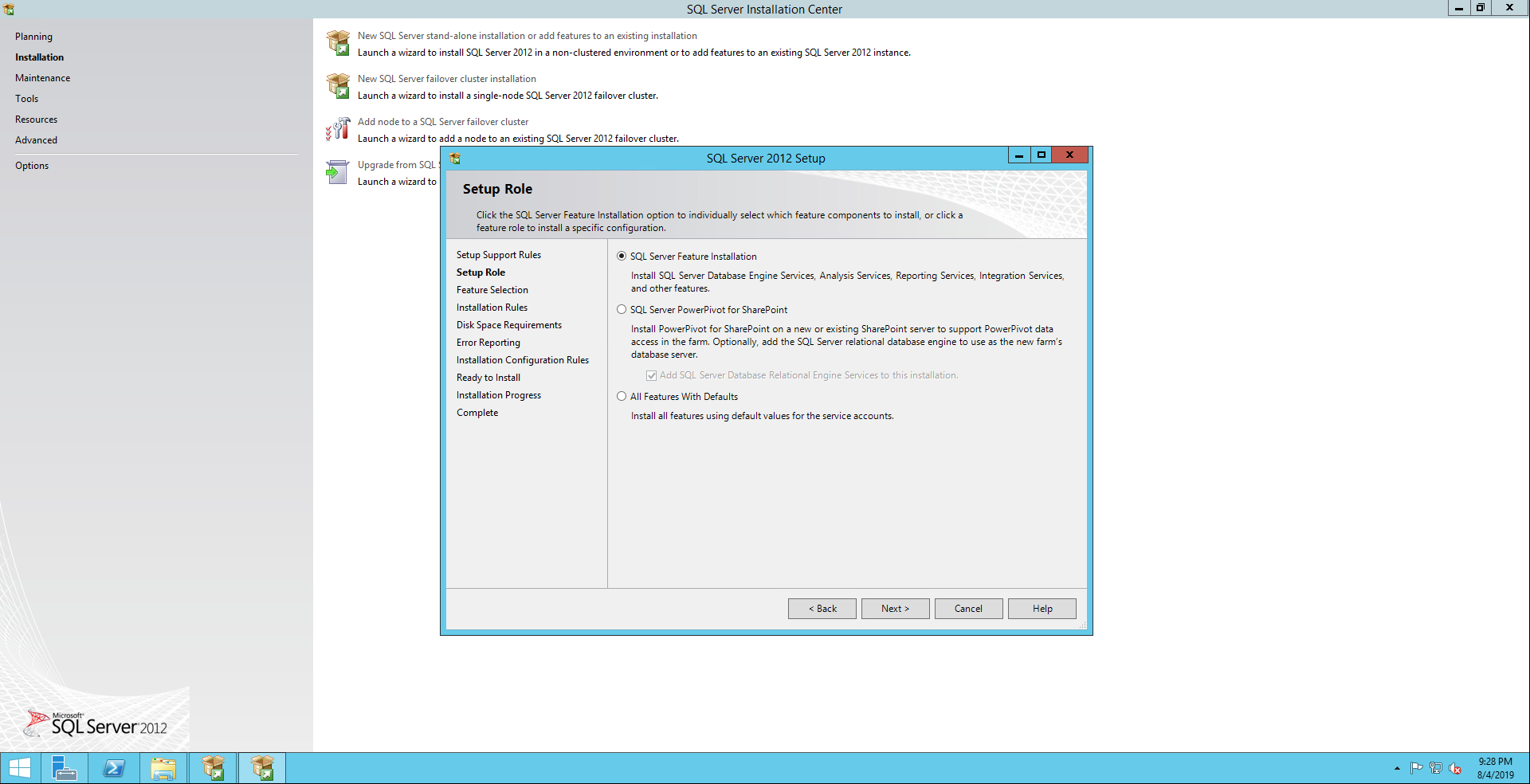Choose All Features With Defaults option
This screenshot has height=784, width=1530.
(x=622, y=397)
